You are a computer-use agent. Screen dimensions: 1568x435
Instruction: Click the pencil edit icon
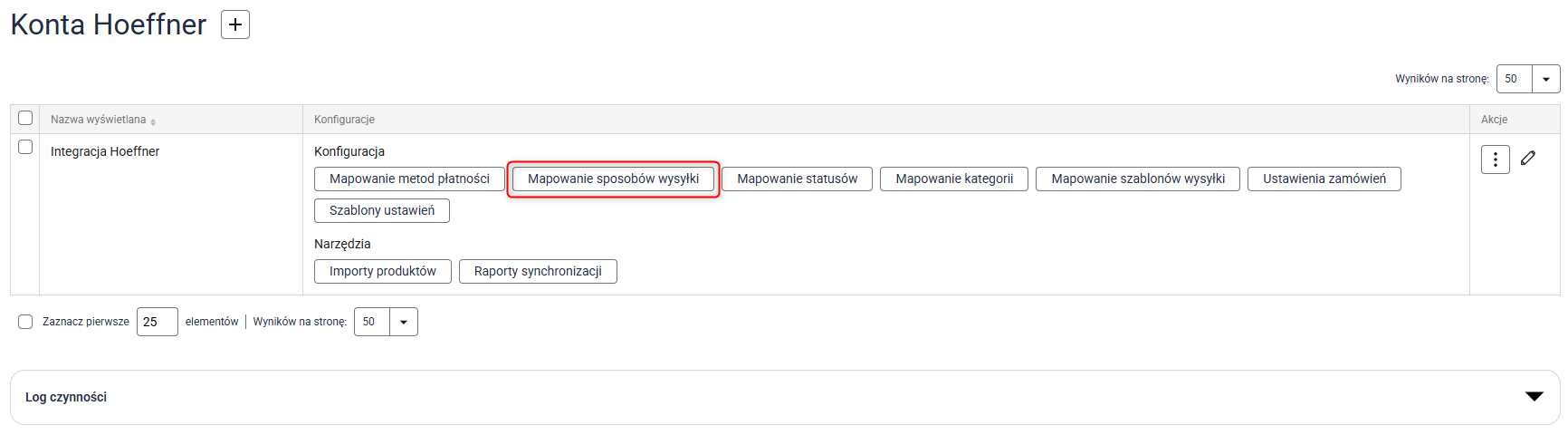tap(1528, 159)
